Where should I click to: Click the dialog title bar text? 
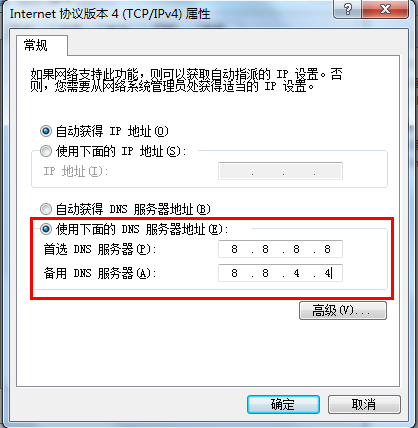(110, 14)
